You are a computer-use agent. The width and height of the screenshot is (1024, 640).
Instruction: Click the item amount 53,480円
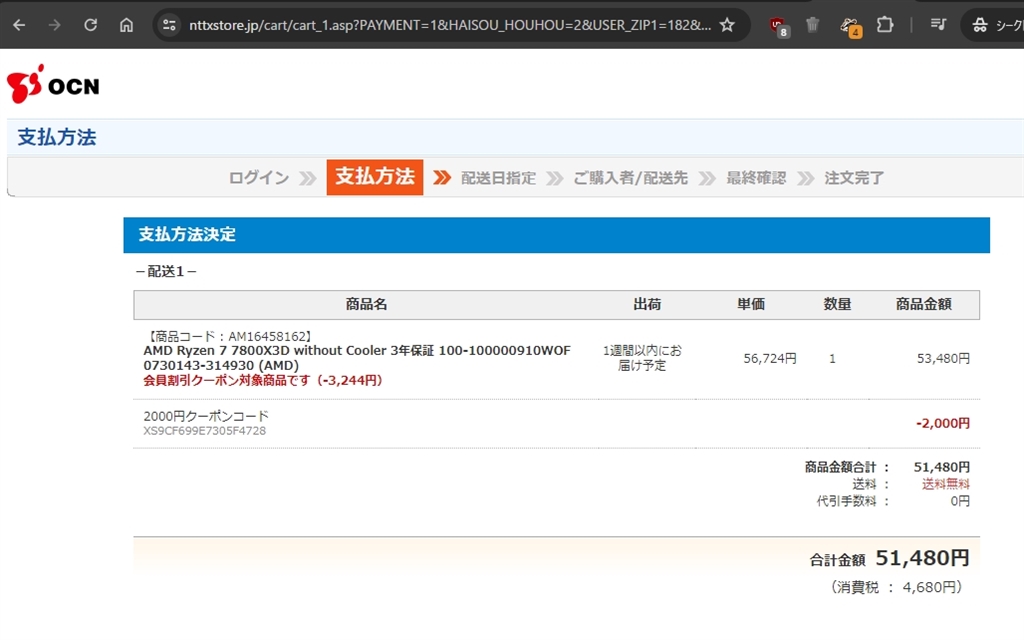(943, 359)
